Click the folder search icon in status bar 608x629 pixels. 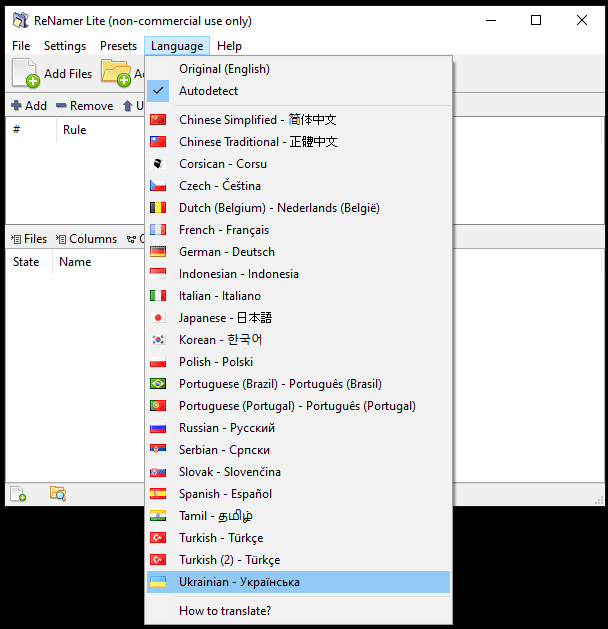point(58,493)
